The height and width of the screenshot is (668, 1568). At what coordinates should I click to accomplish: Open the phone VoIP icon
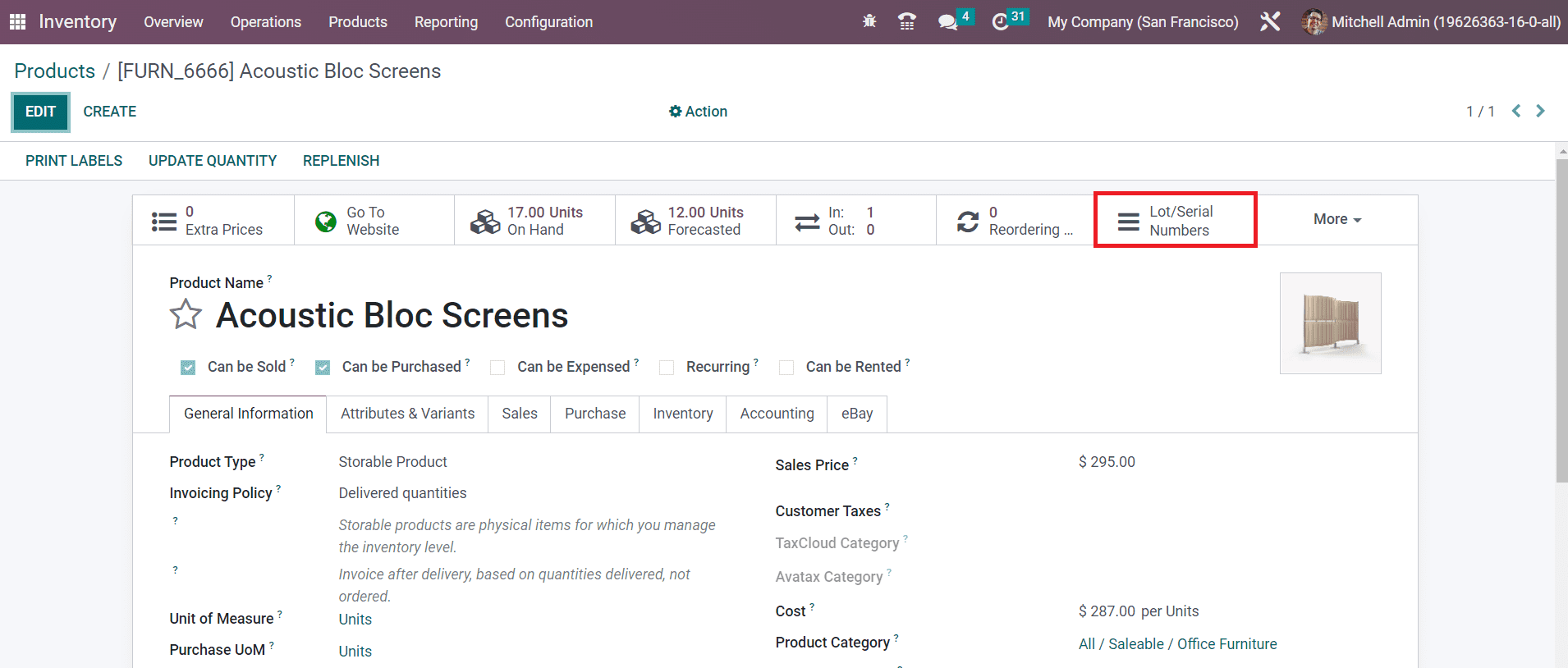(906, 22)
